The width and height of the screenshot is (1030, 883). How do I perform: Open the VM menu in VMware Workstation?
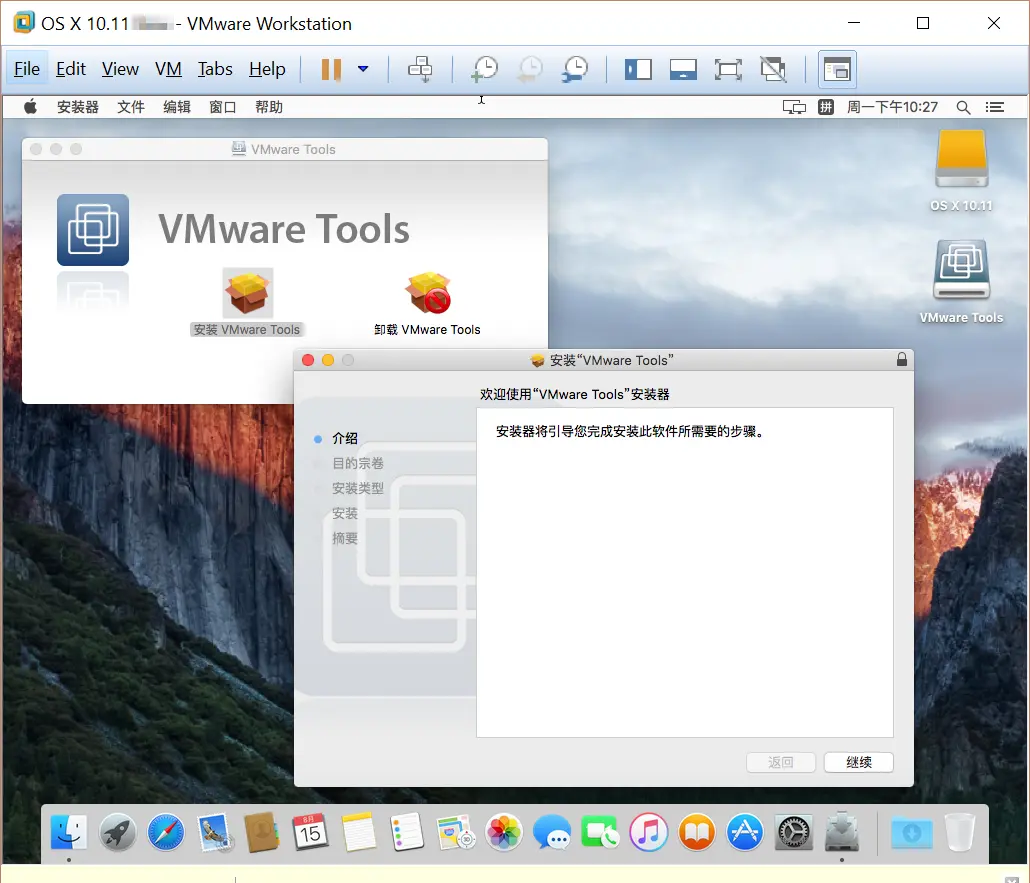click(168, 69)
